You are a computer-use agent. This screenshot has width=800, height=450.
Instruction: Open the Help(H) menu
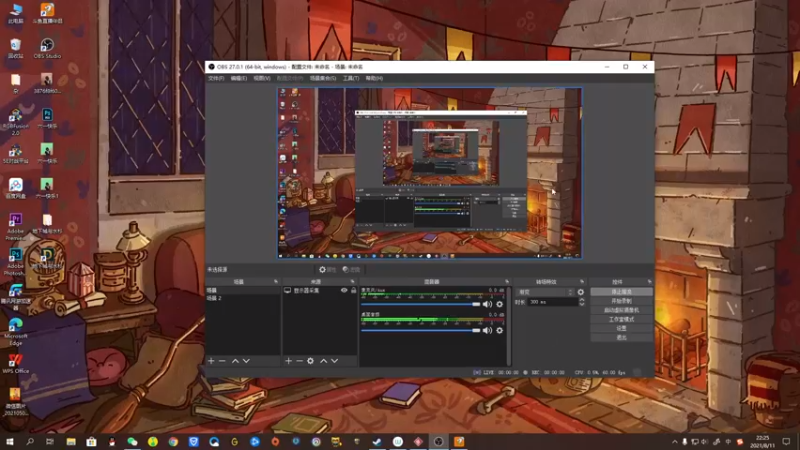pos(374,78)
